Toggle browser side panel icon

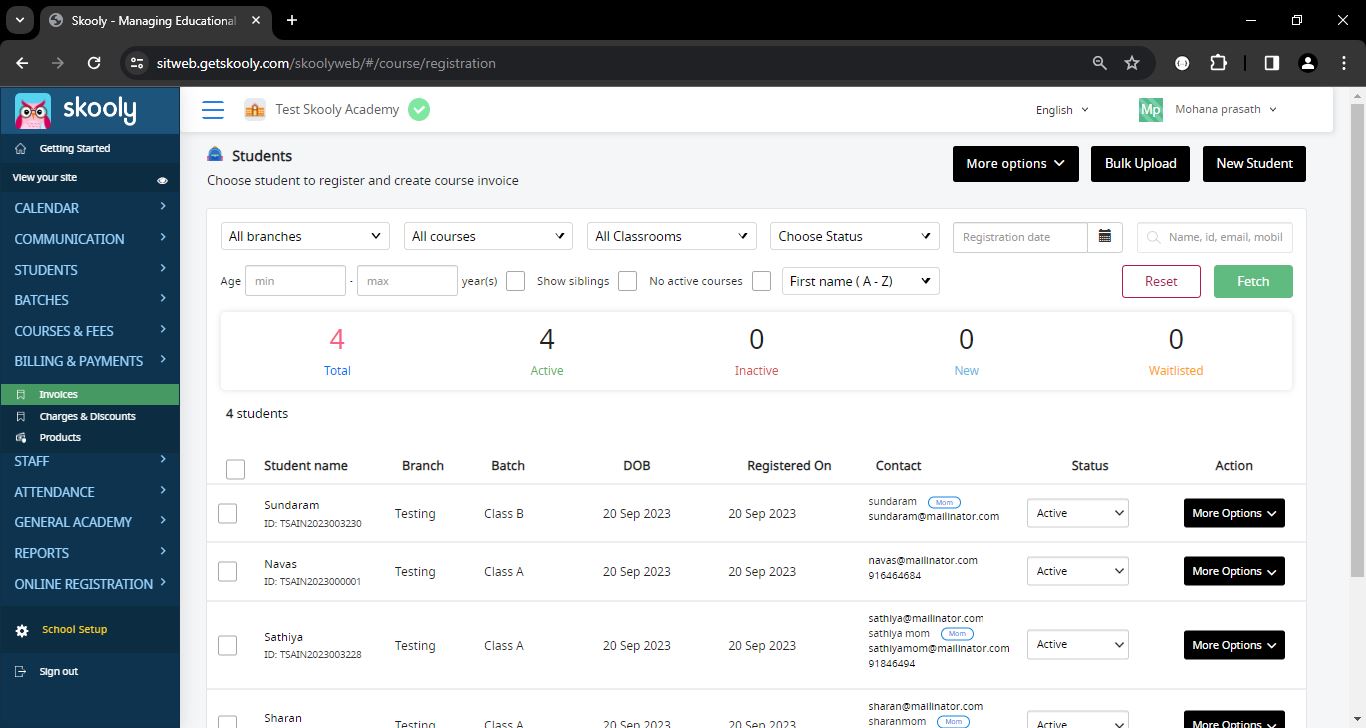point(1272,63)
